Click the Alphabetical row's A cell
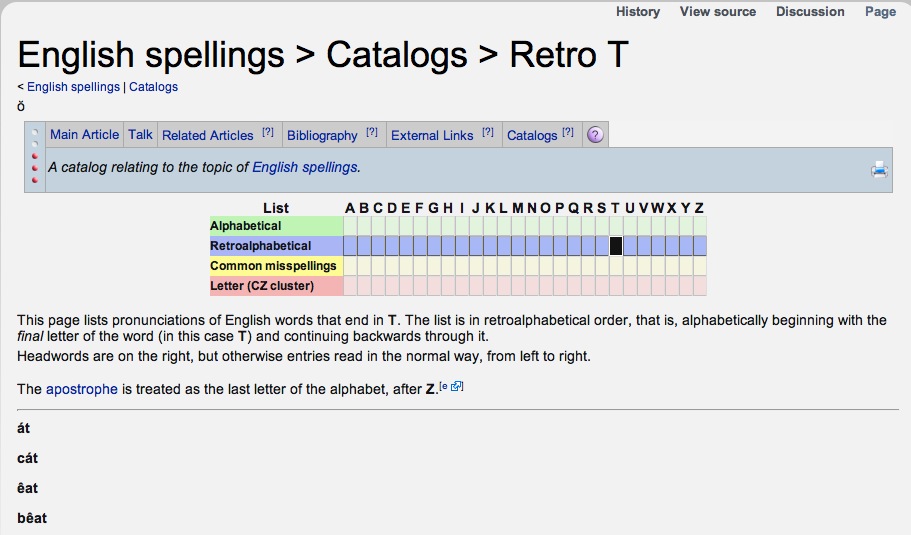Viewport: 911px width, 535px height. tap(350, 227)
